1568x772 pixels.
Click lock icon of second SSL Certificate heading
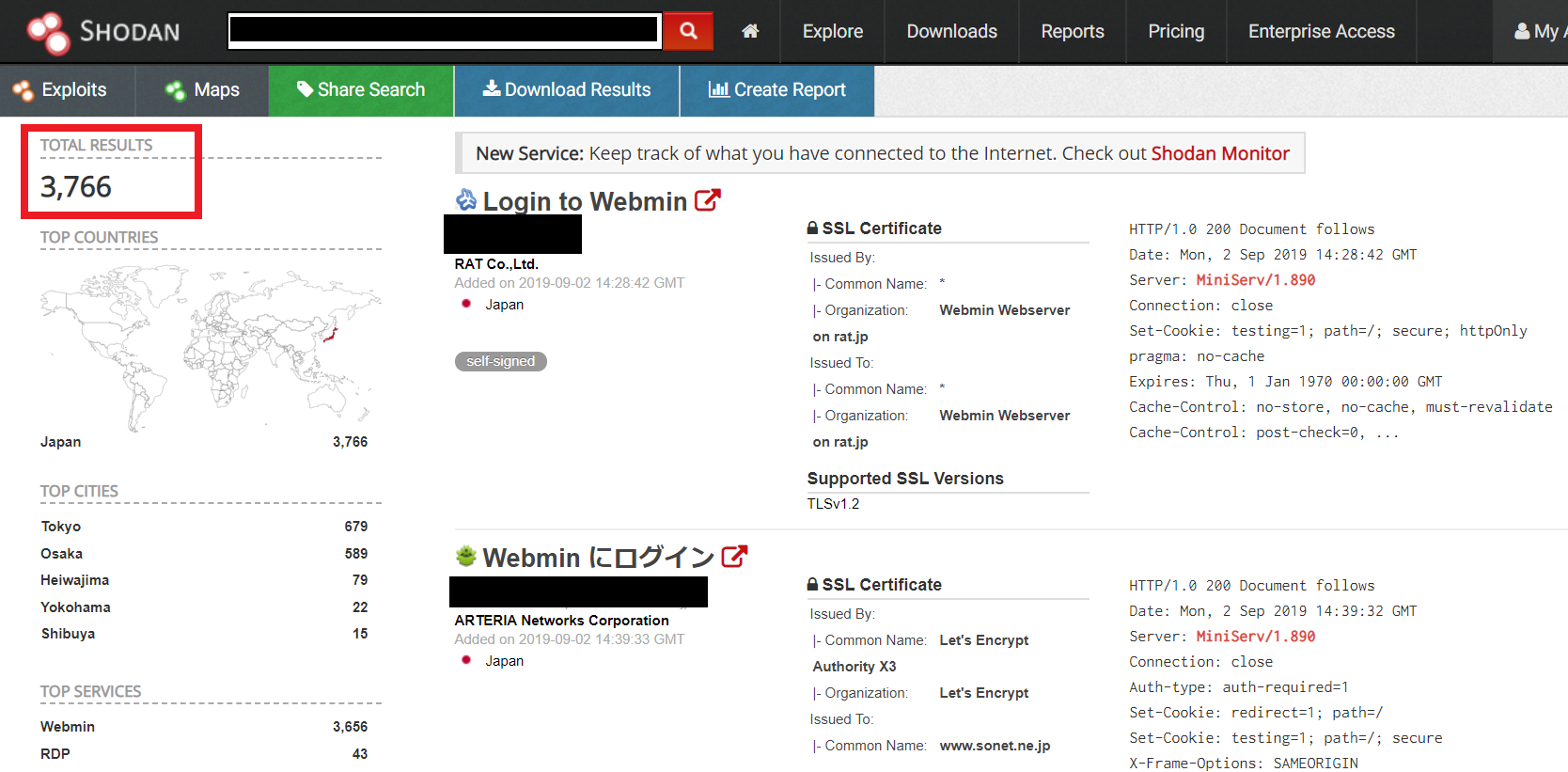(812, 584)
